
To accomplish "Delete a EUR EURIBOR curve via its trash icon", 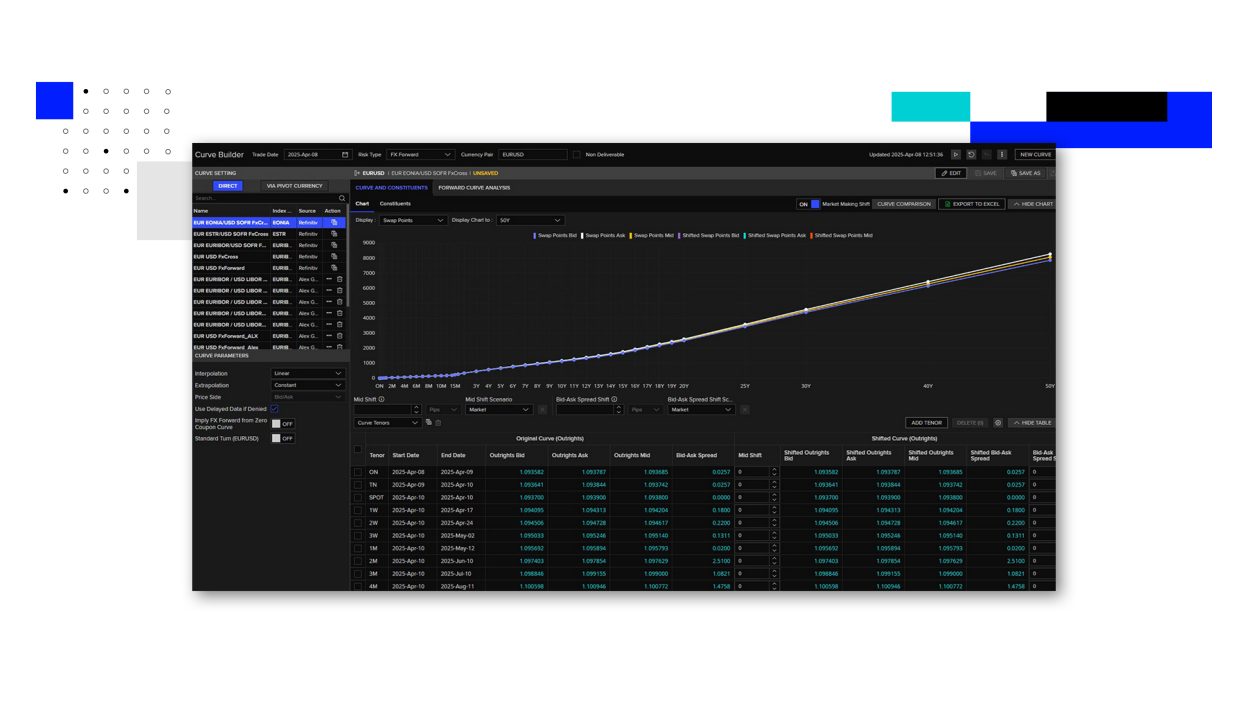I will point(339,279).
